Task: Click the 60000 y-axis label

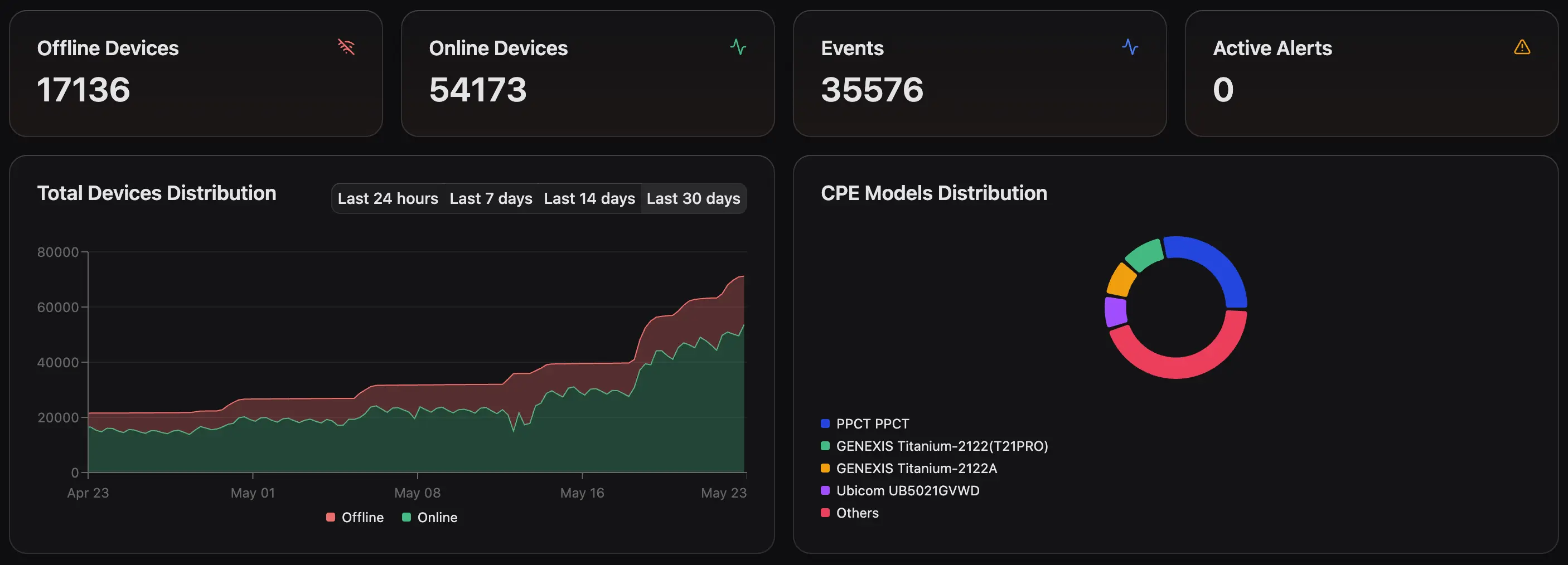Action: tap(58, 307)
